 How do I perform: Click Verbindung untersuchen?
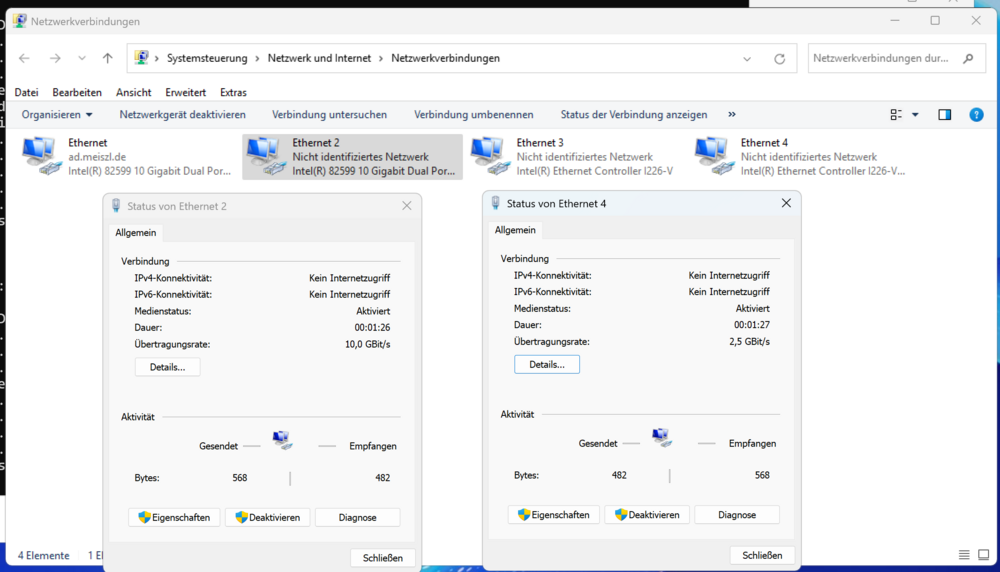329,115
